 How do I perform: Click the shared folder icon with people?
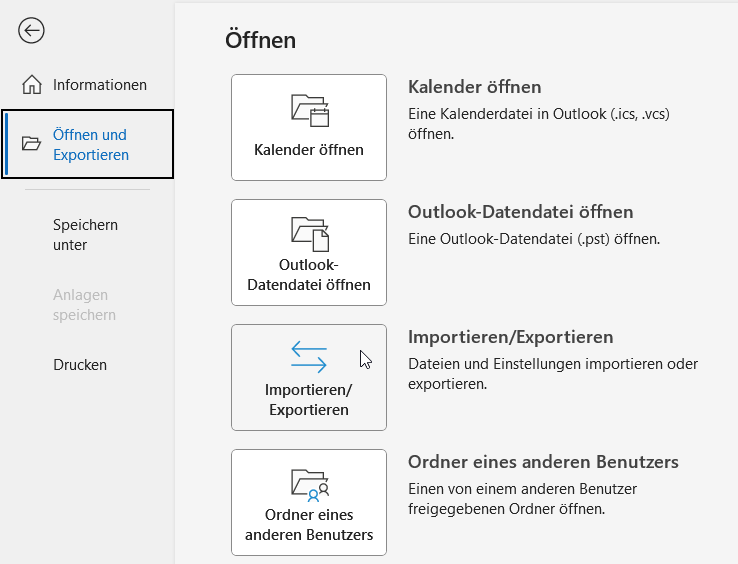(x=309, y=484)
